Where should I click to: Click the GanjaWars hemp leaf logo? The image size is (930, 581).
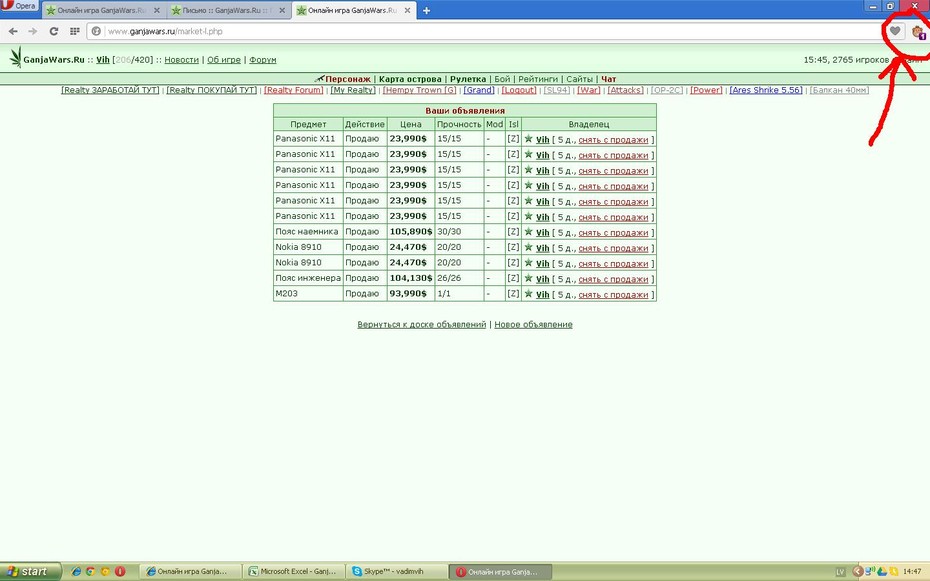coord(15,58)
